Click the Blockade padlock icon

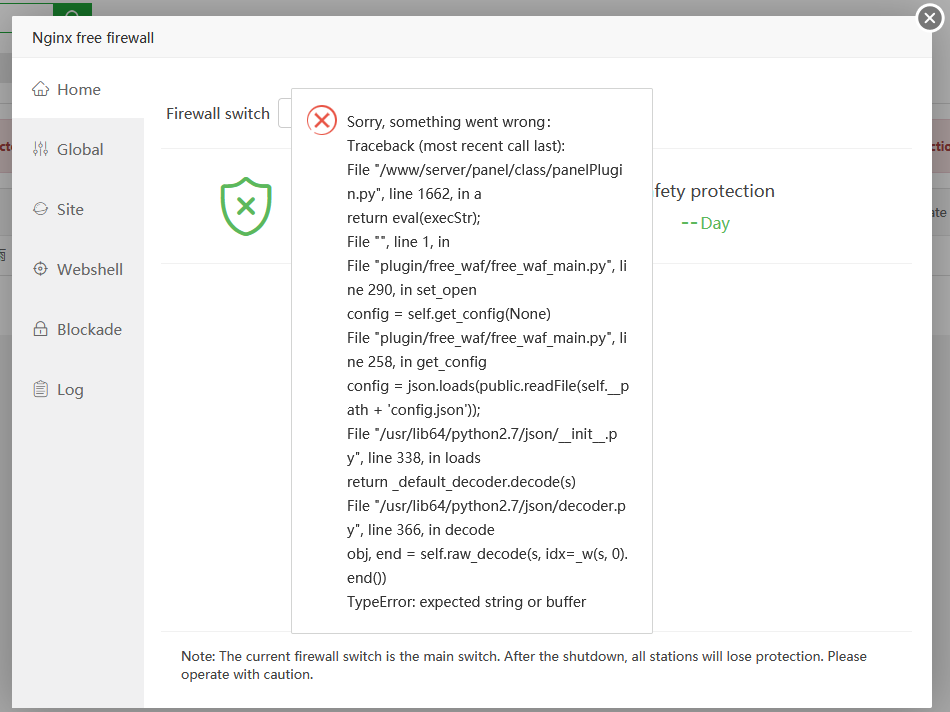tap(41, 329)
